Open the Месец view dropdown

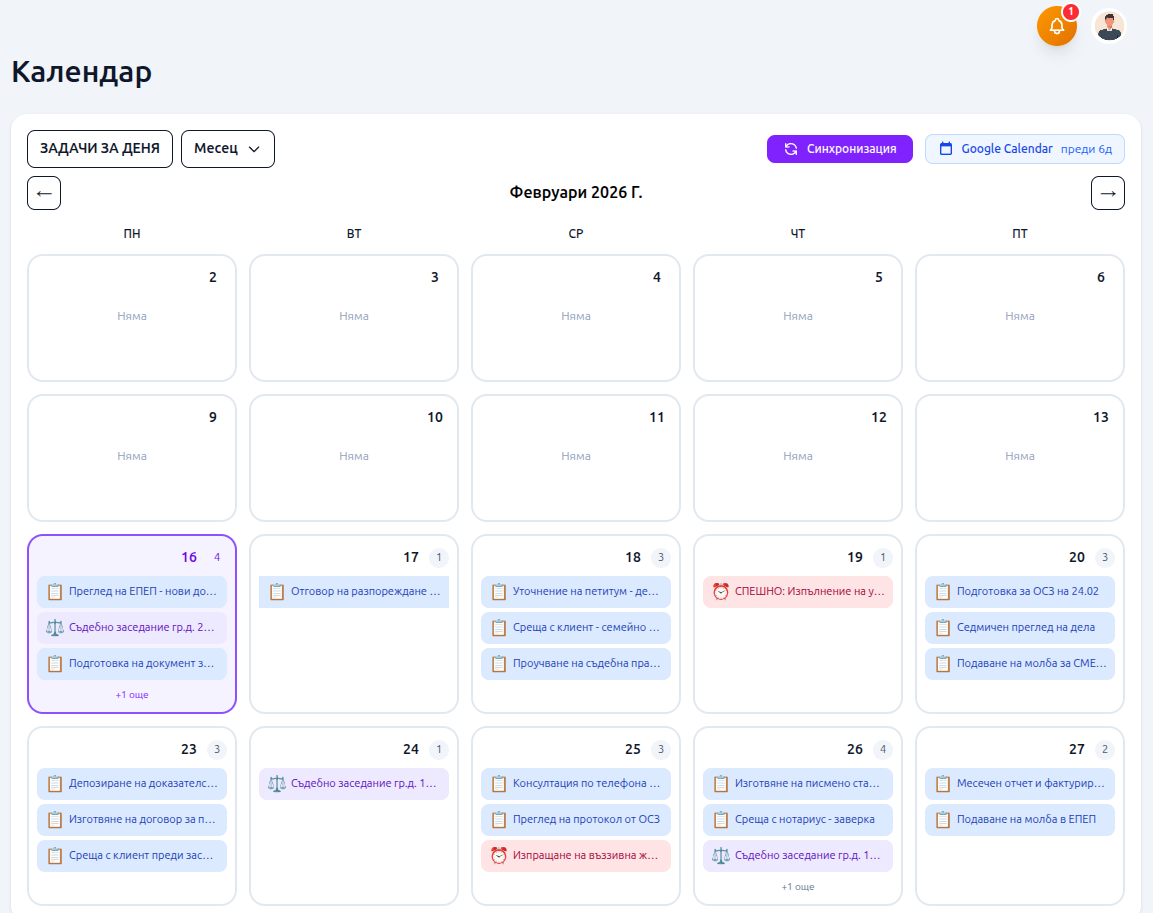coord(227,149)
